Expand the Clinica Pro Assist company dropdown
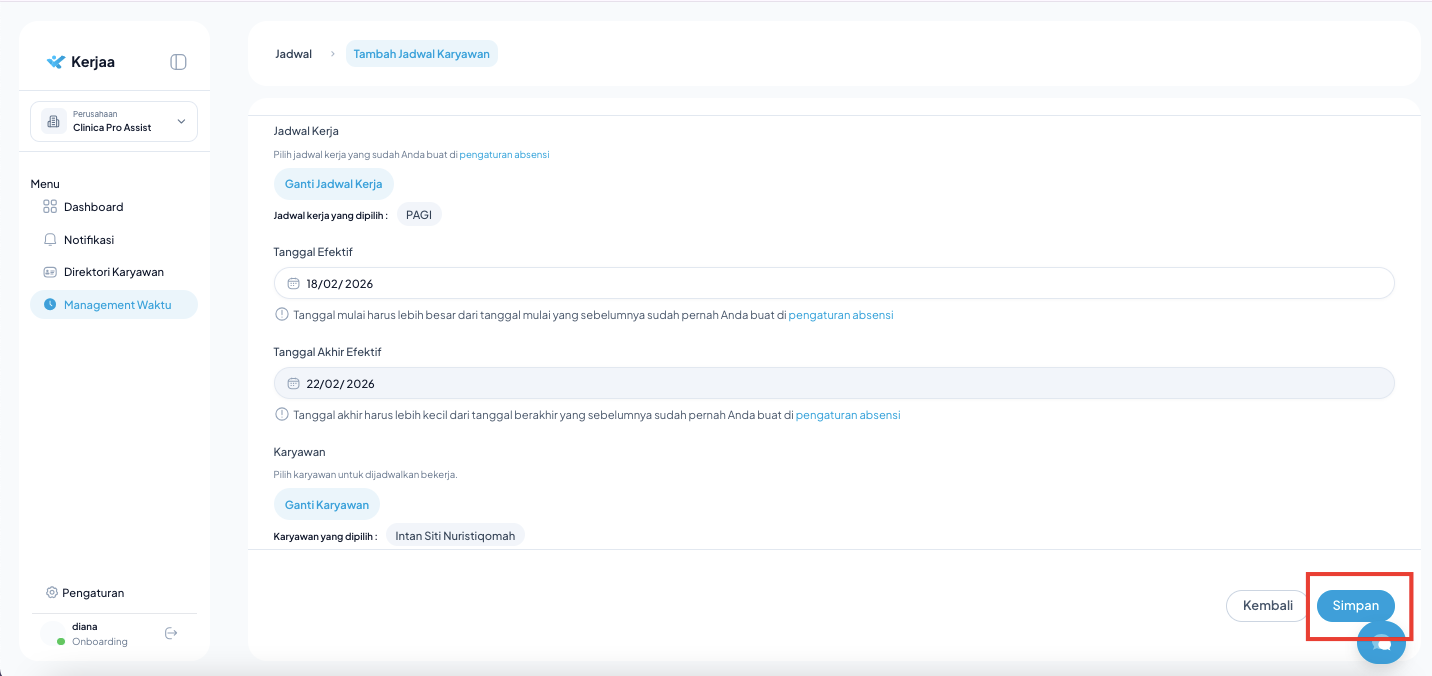This screenshot has height=676, width=1432. [181, 122]
